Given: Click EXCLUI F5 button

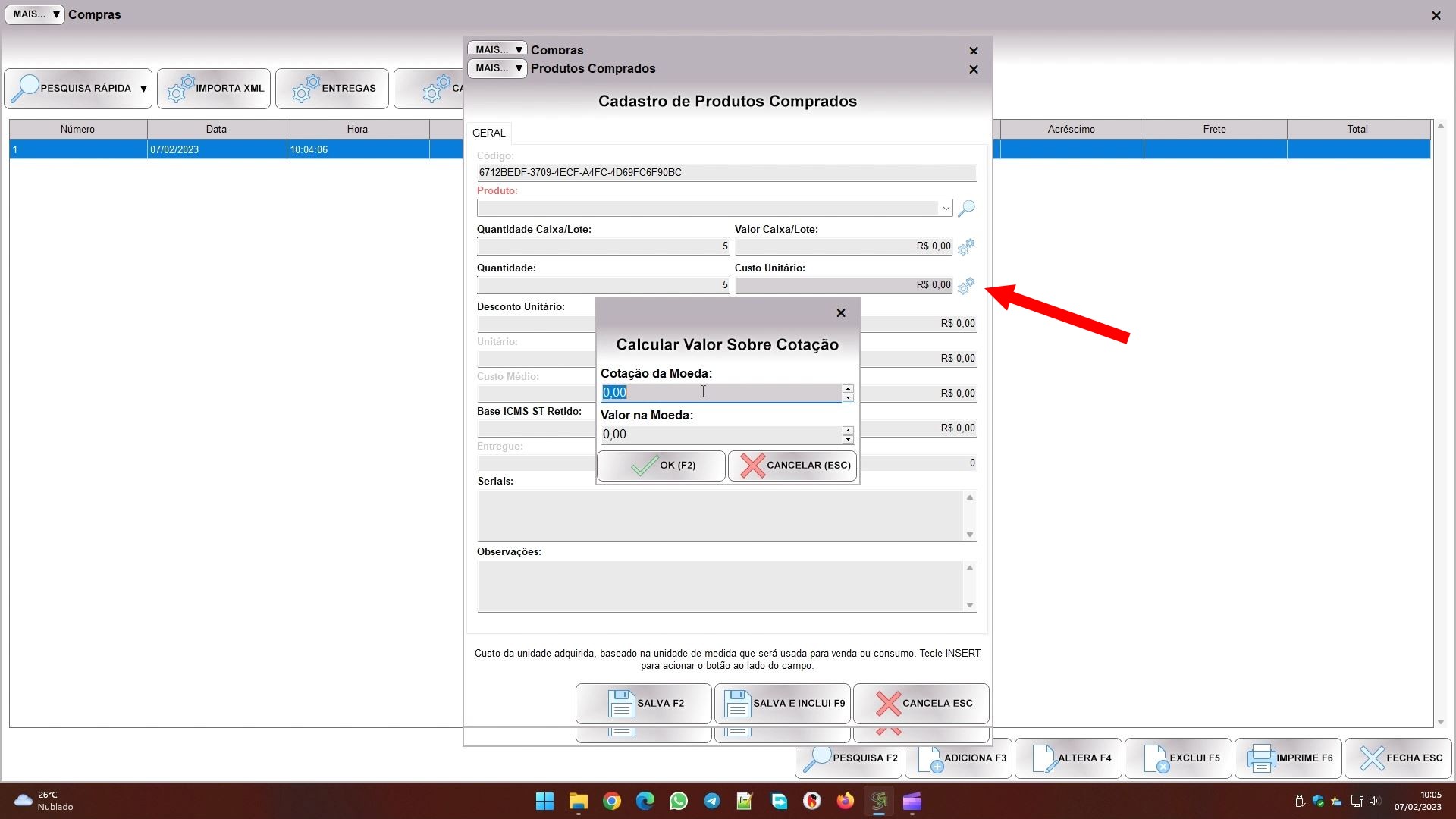Looking at the screenshot, I should pyautogui.click(x=1178, y=758).
